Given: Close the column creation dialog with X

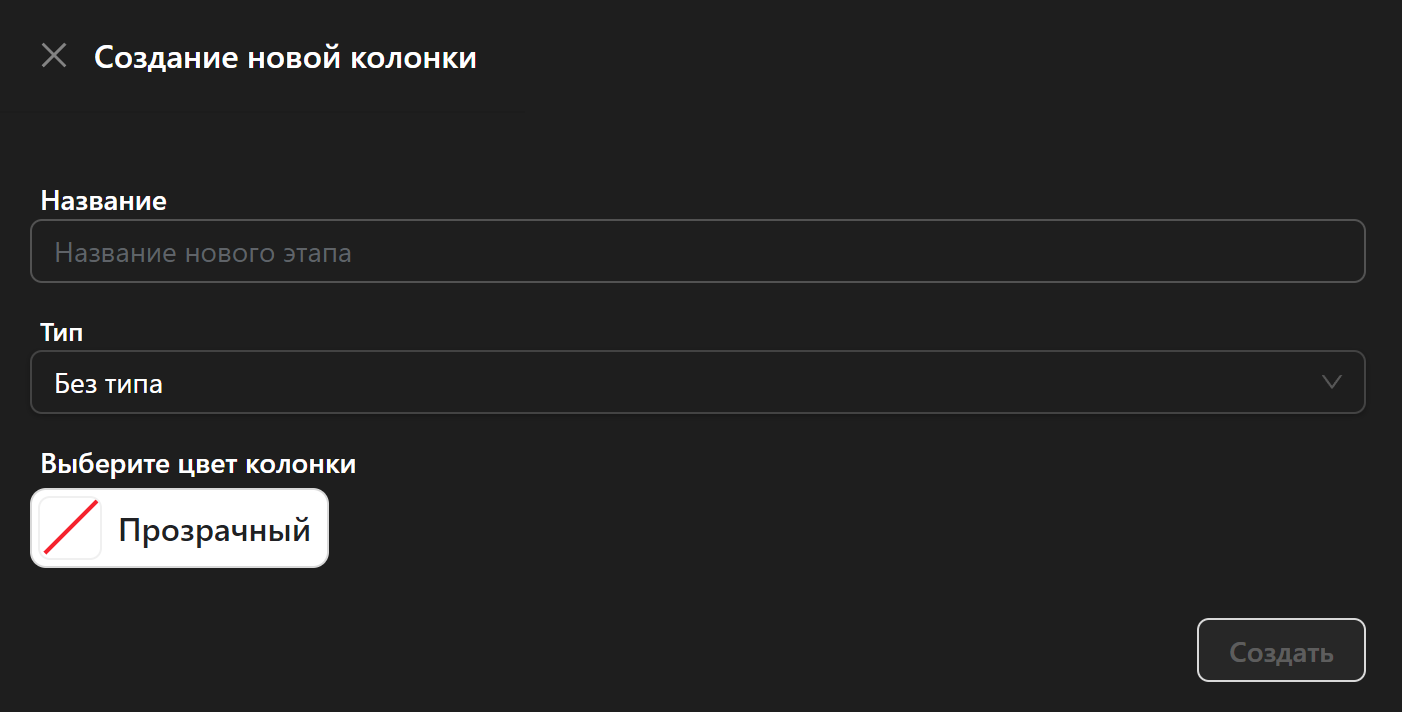Looking at the screenshot, I should (x=54, y=56).
